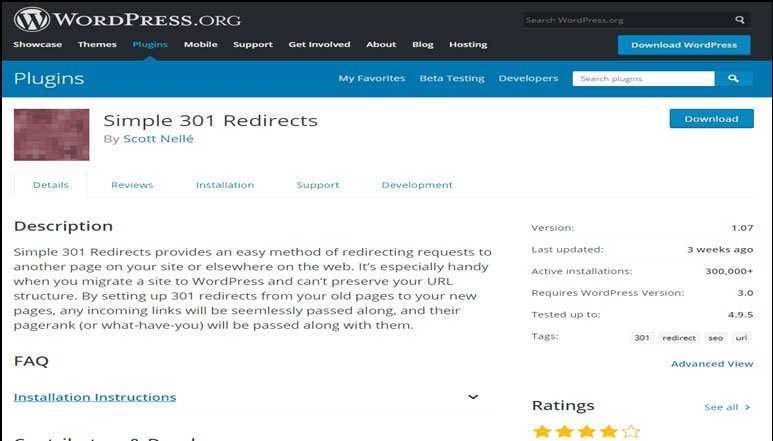
Task: Click the seo tag
Action: 715,338
